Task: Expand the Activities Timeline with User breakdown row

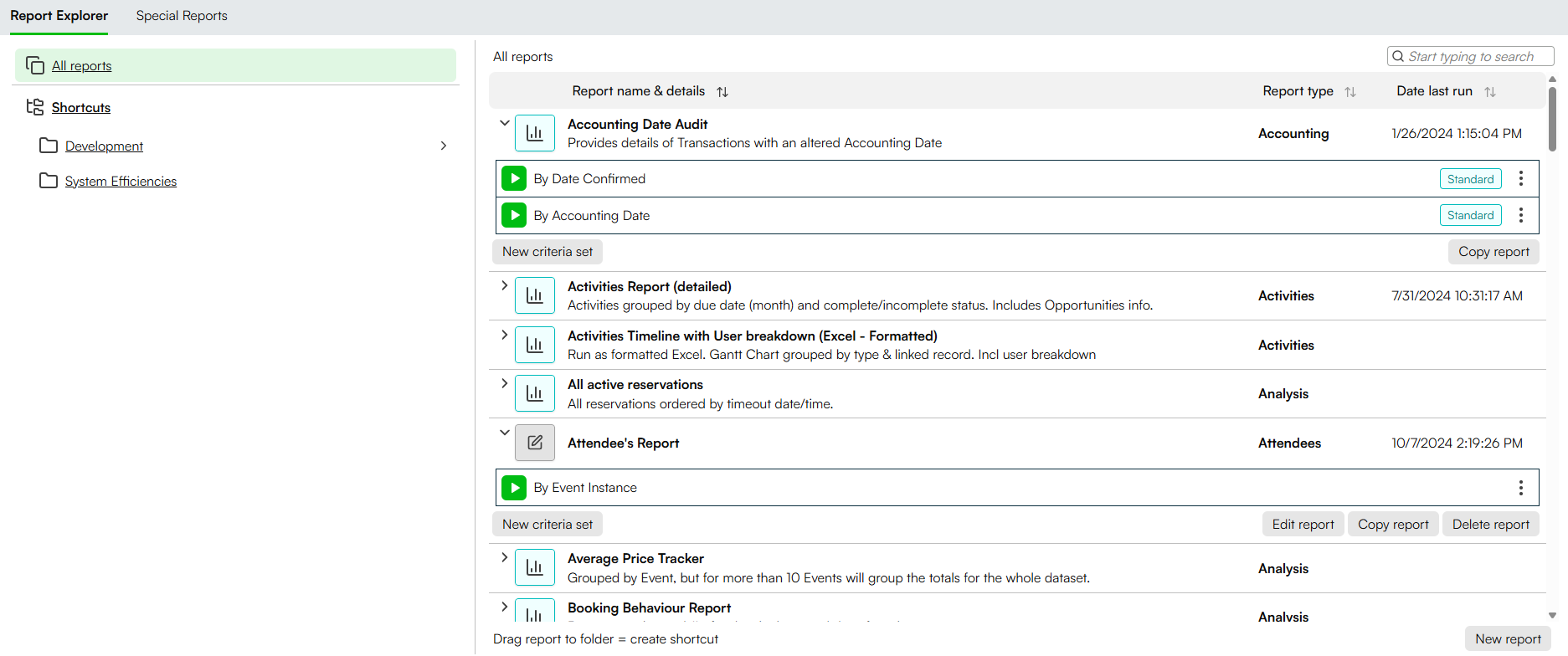Action: [504, 335]
